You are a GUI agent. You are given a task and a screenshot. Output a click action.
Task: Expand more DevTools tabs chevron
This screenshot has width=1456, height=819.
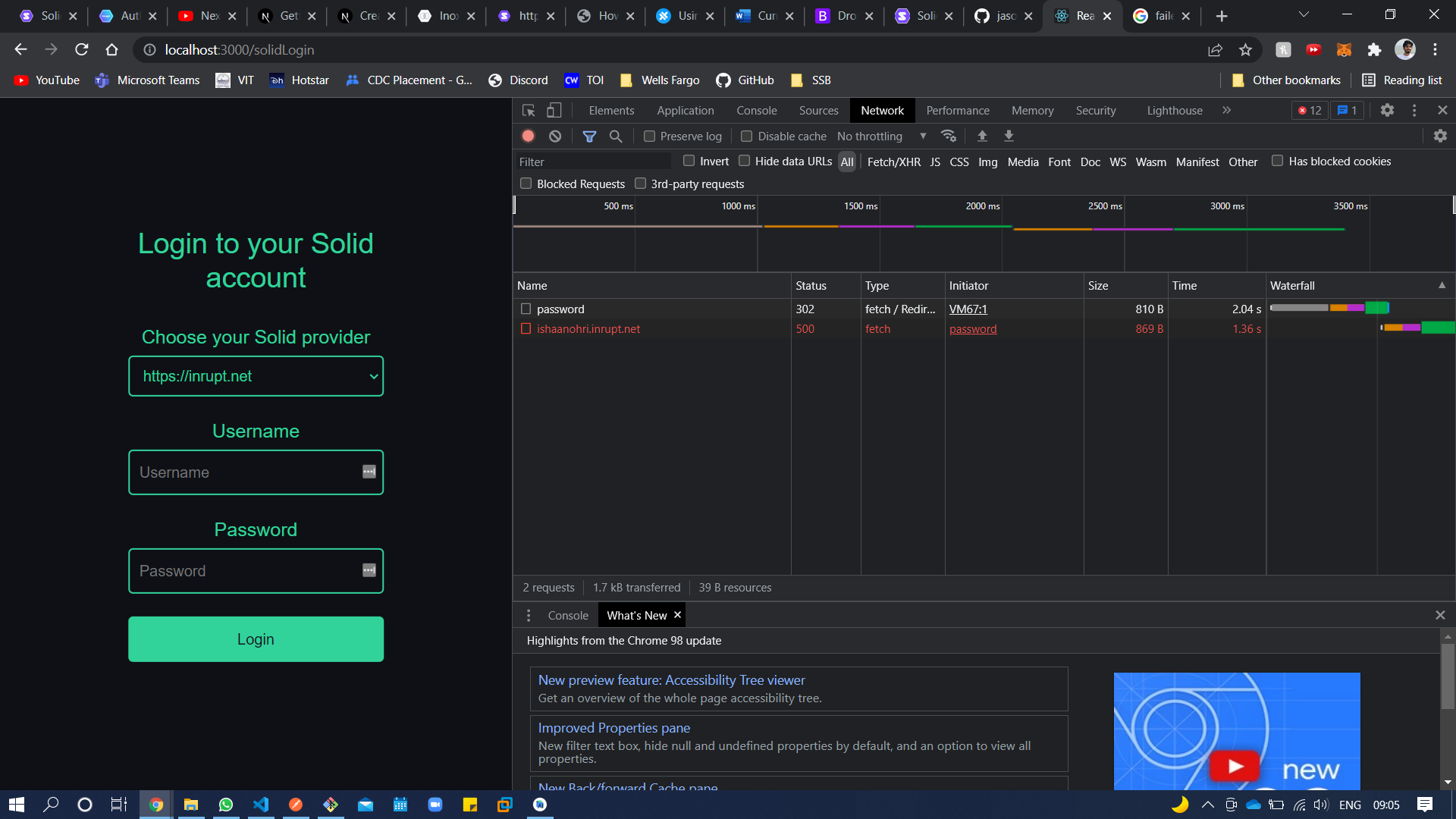click(x=1226, y=111)
